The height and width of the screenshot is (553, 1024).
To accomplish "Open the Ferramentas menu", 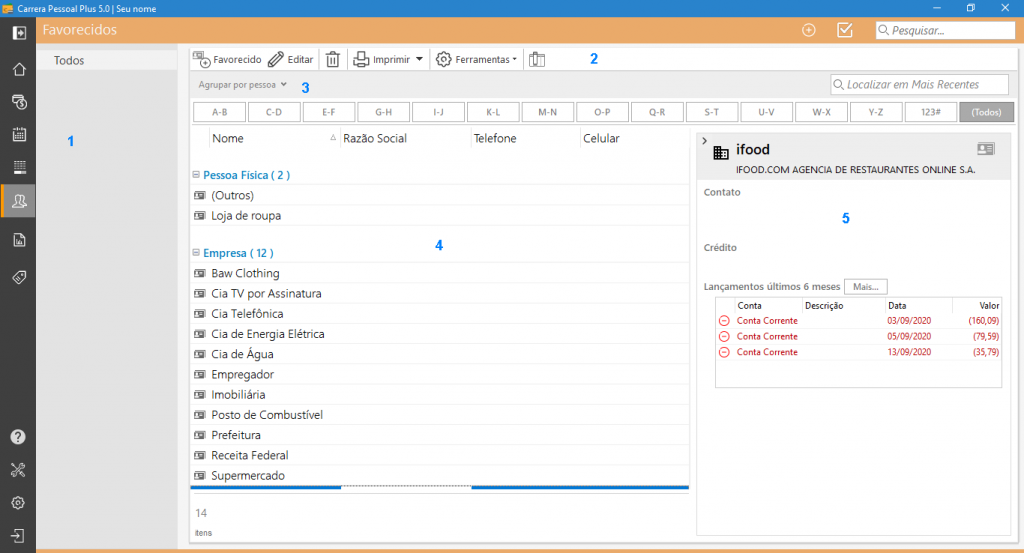I will [x=477, y=59].
